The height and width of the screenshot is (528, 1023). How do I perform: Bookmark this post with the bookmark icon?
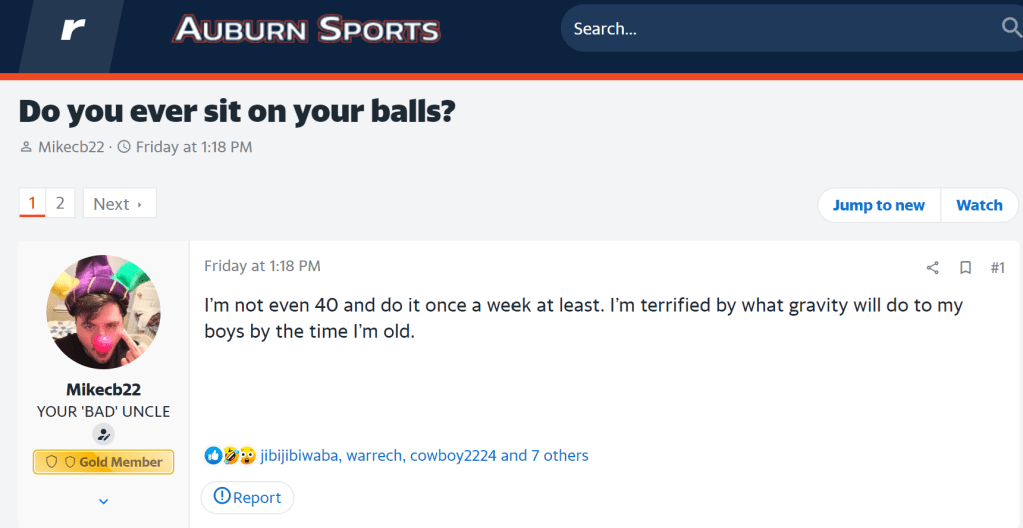tap(965, 267)
